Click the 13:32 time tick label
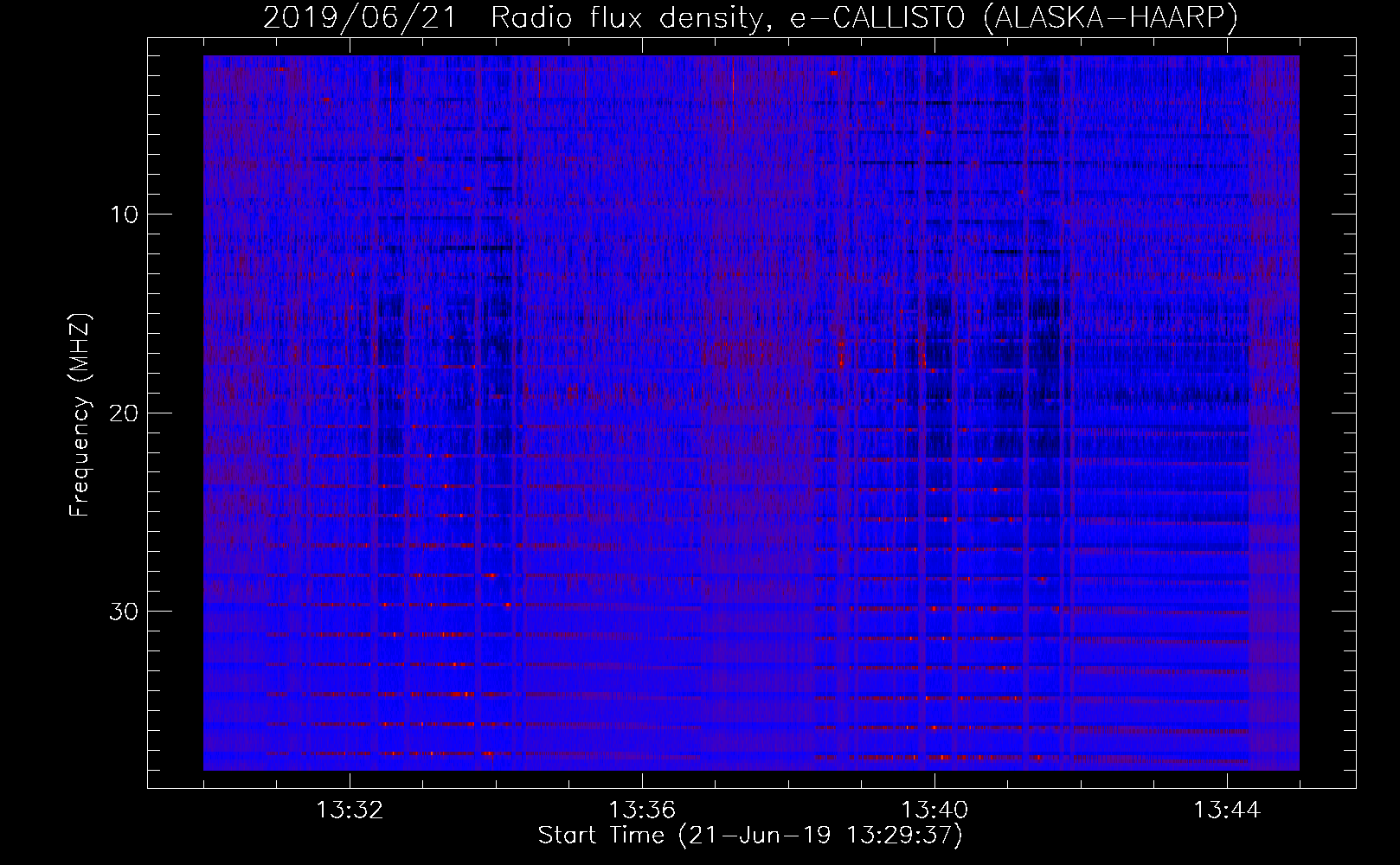The height and width of the screenshot is (865, 1400). tap(350, 811)
